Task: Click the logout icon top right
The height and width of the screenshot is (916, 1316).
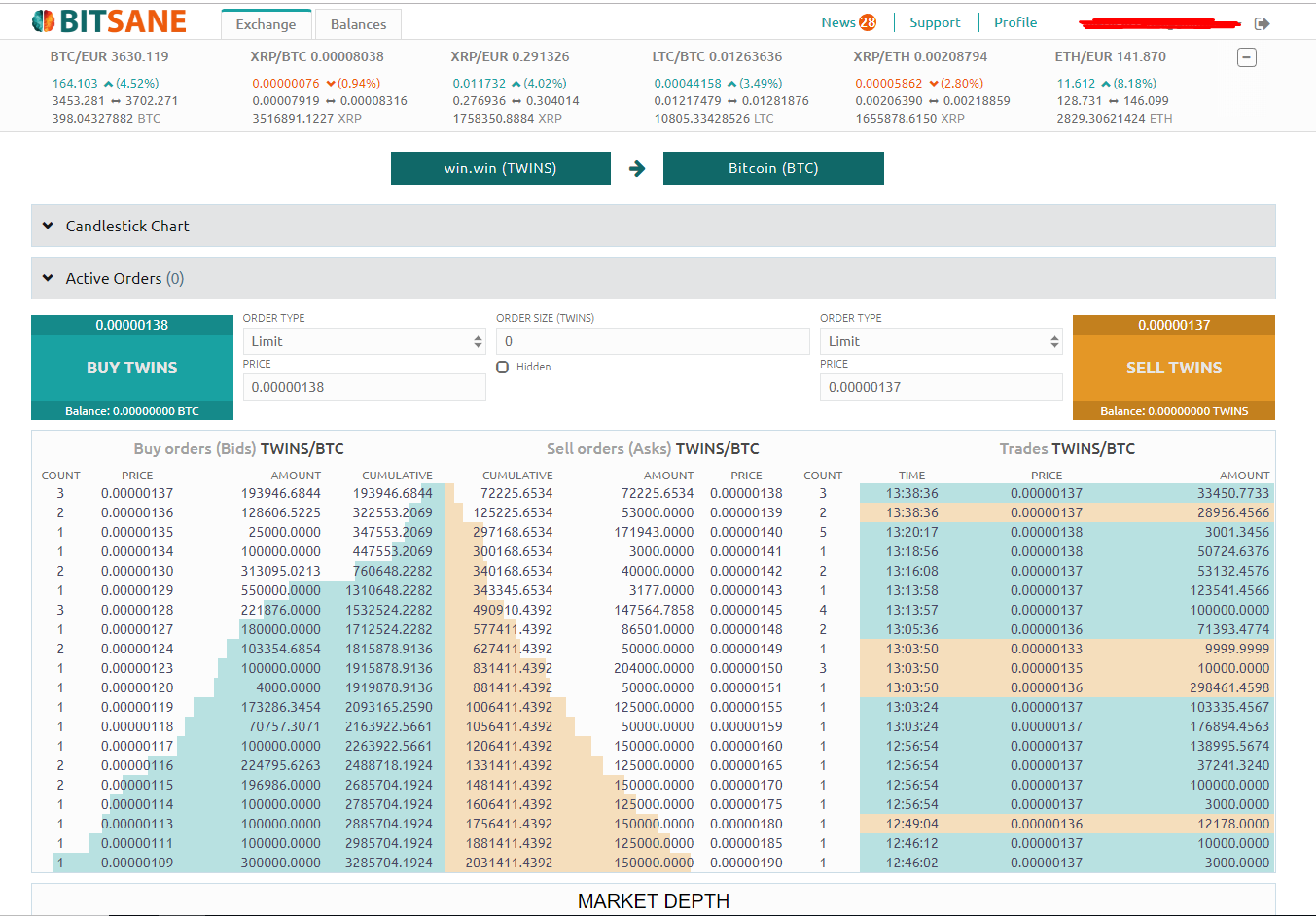Action: (x=1262, y=23)
